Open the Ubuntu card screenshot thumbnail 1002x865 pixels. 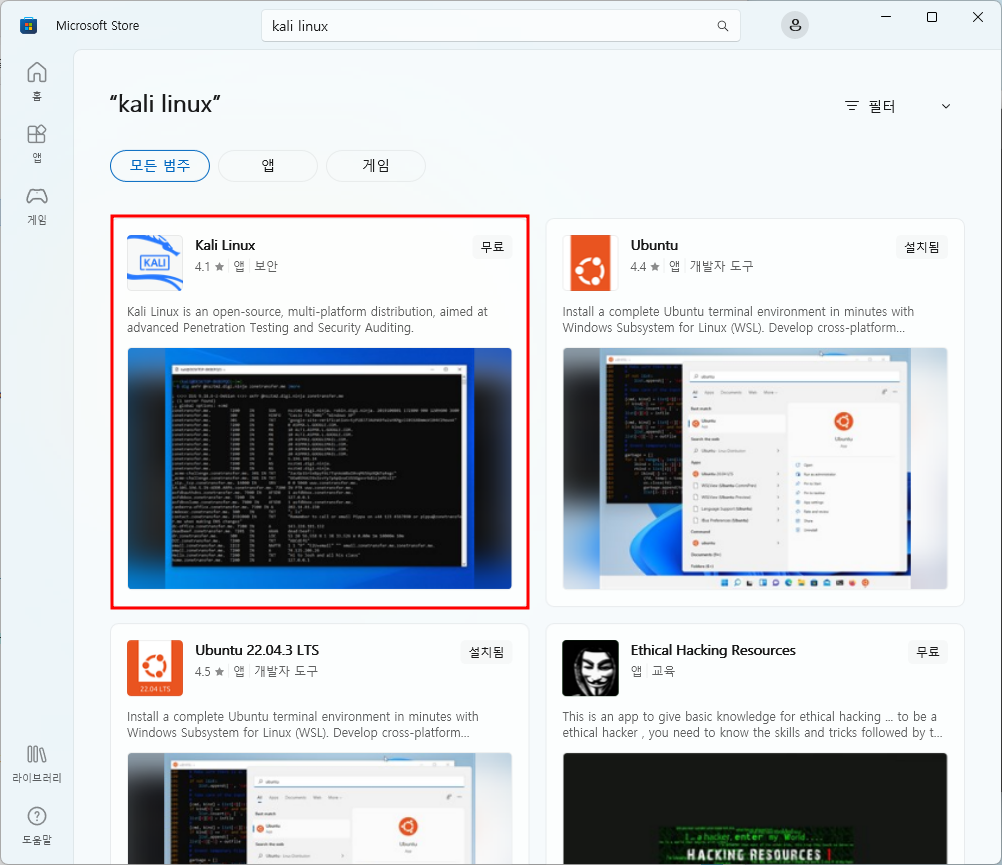pos(755,468)
